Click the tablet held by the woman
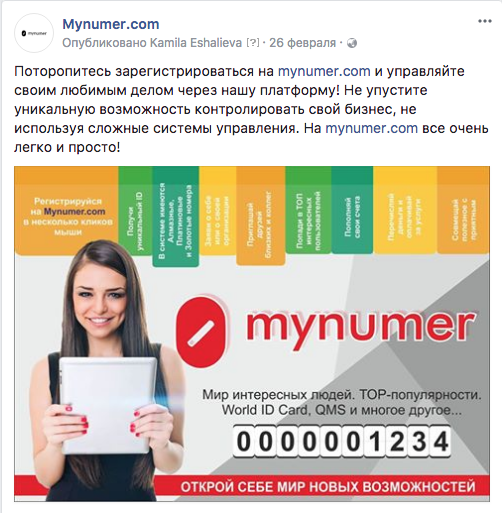The height and width of the screenshot is (513, 502). (108, 405)
